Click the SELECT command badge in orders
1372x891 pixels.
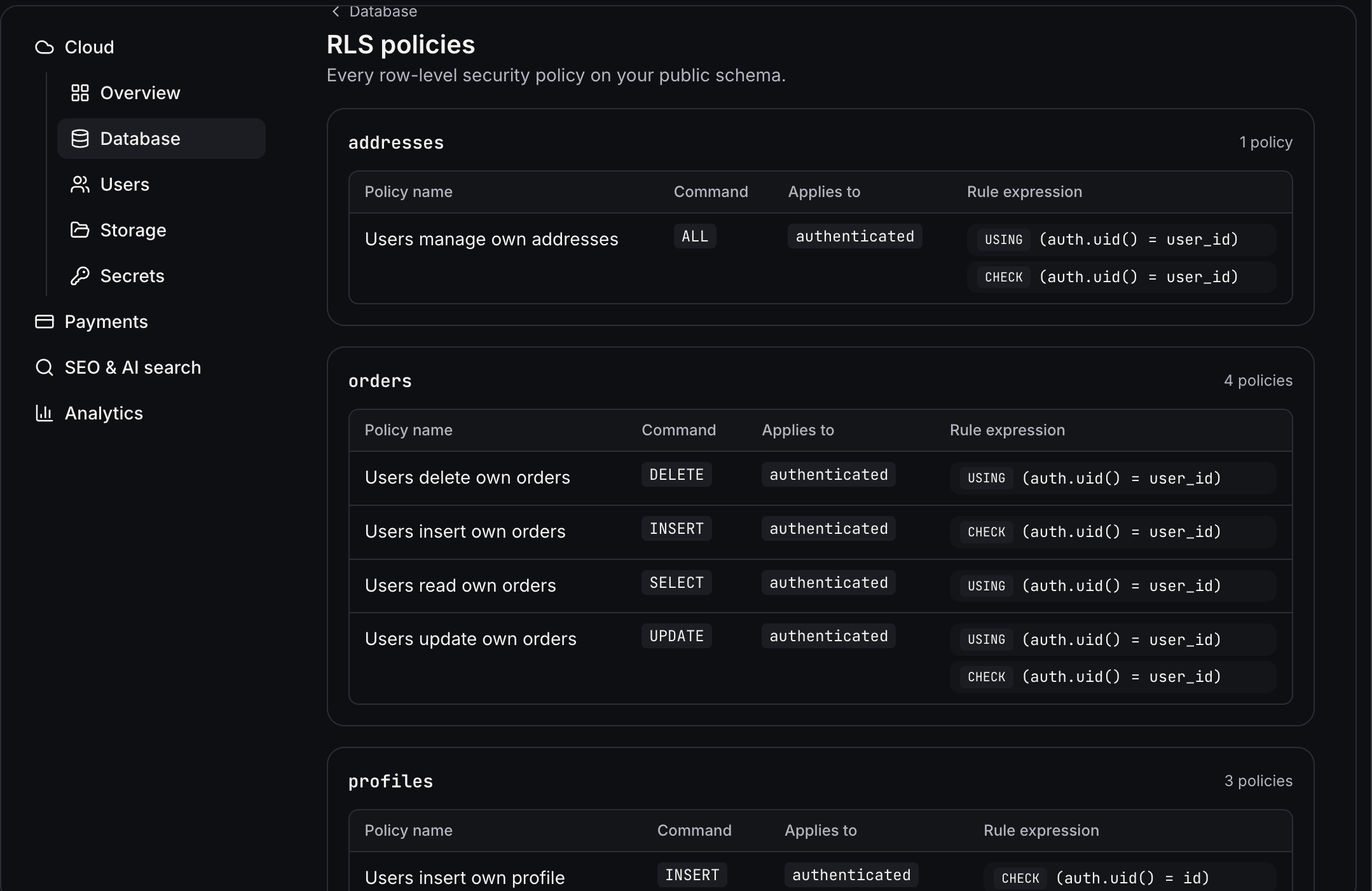point(676,583)
